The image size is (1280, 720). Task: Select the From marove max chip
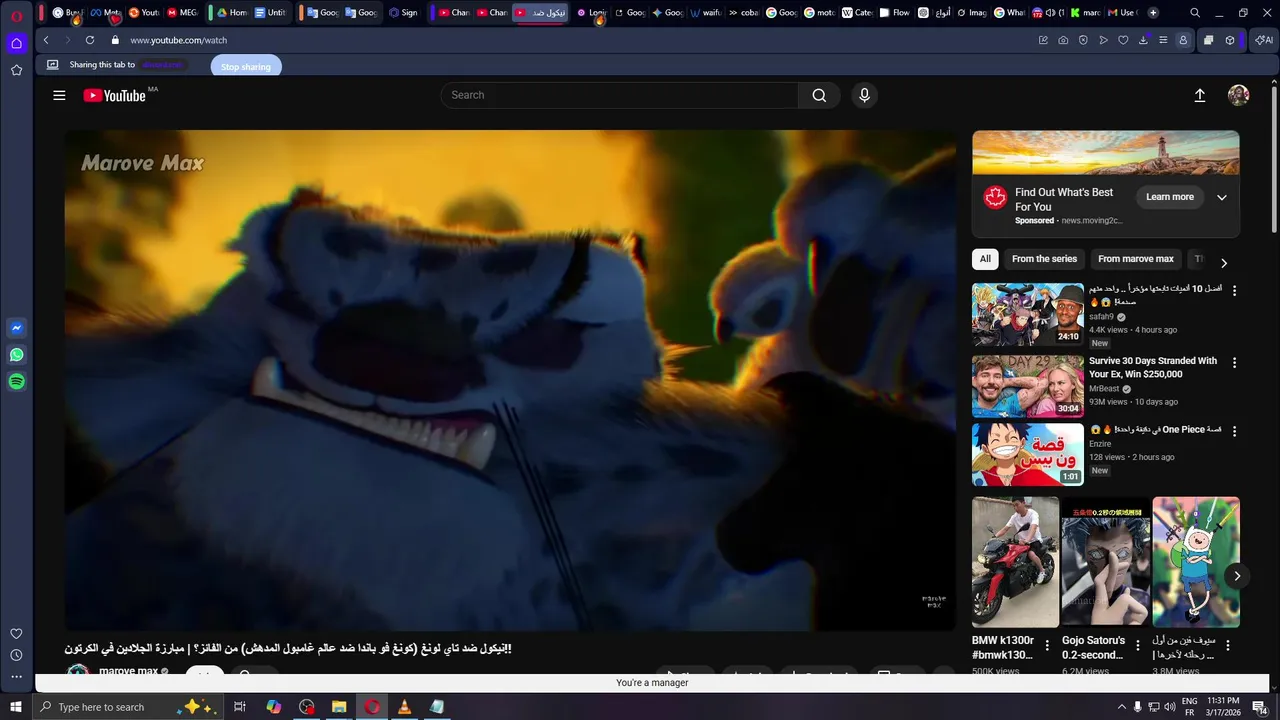pyautogui.click(x=1136, y=259)
